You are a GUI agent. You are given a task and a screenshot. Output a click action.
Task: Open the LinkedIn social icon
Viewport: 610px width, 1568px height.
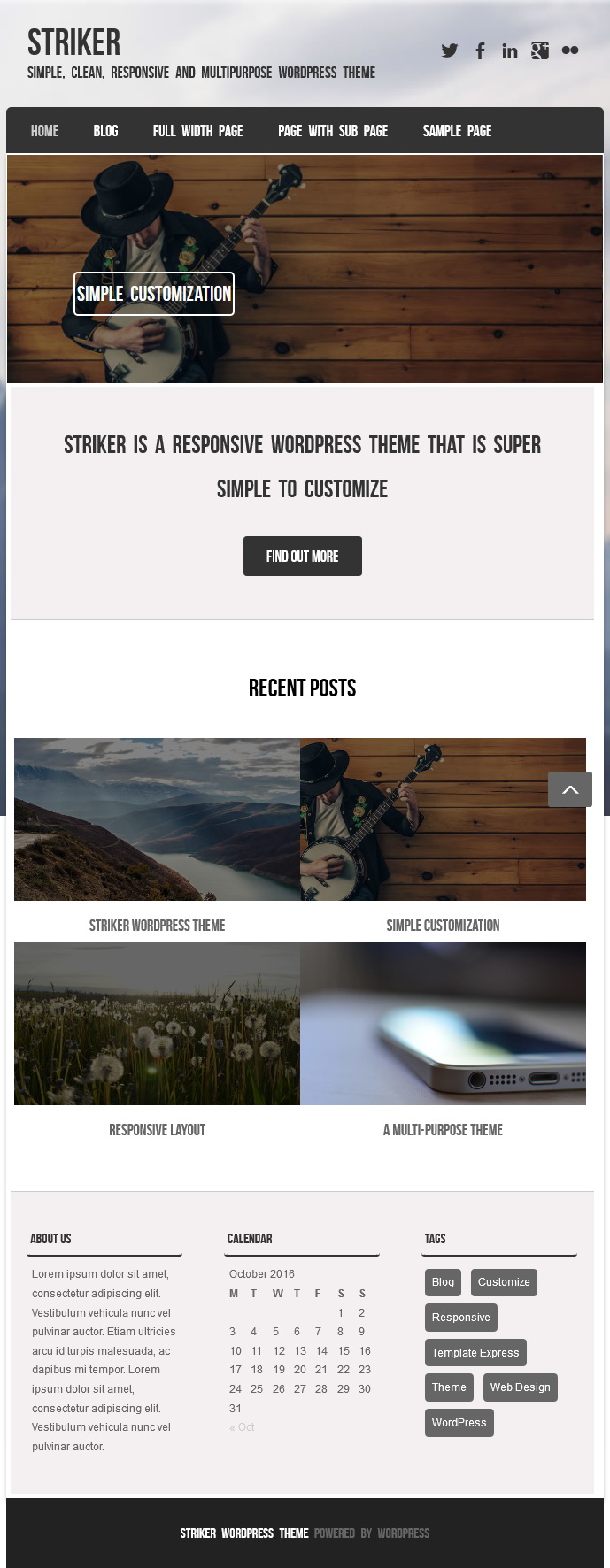(x=510, y=50)
